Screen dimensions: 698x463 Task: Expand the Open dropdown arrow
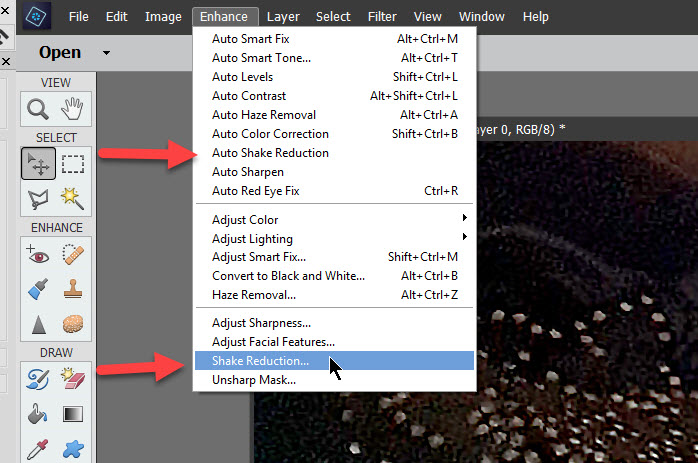(x=106, y=53)
